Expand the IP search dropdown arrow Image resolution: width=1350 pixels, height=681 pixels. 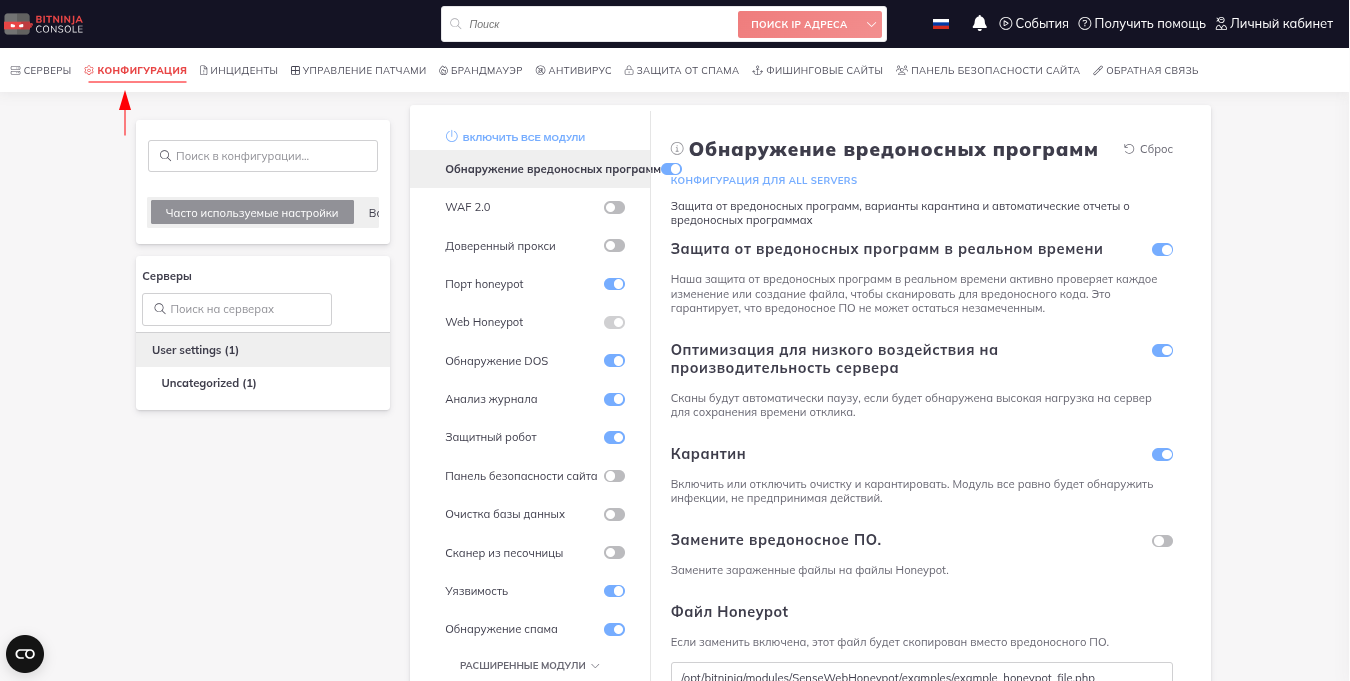pos(871,24)
